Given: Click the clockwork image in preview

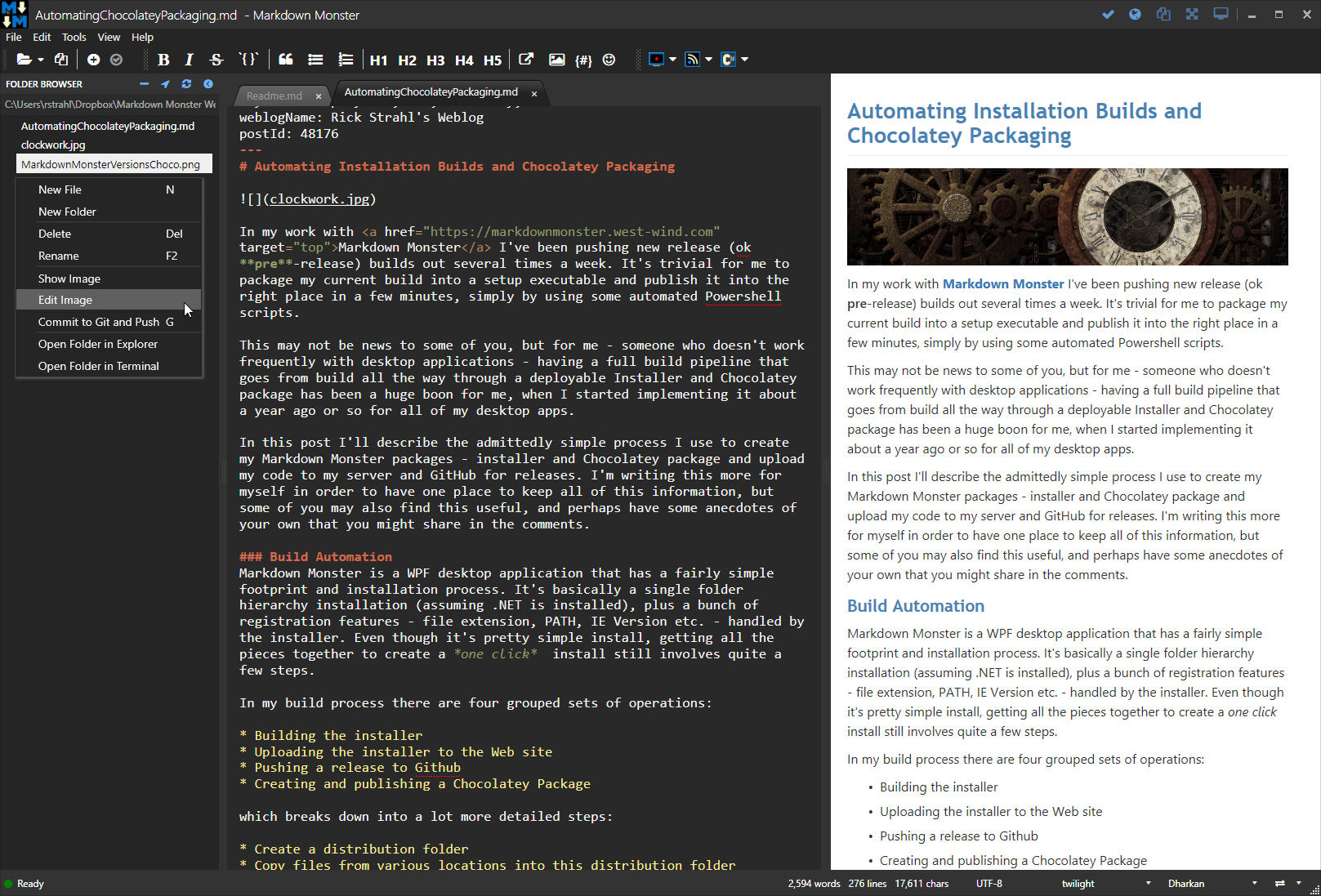Looking at the screenshot, I should (x=1068, y=216).
